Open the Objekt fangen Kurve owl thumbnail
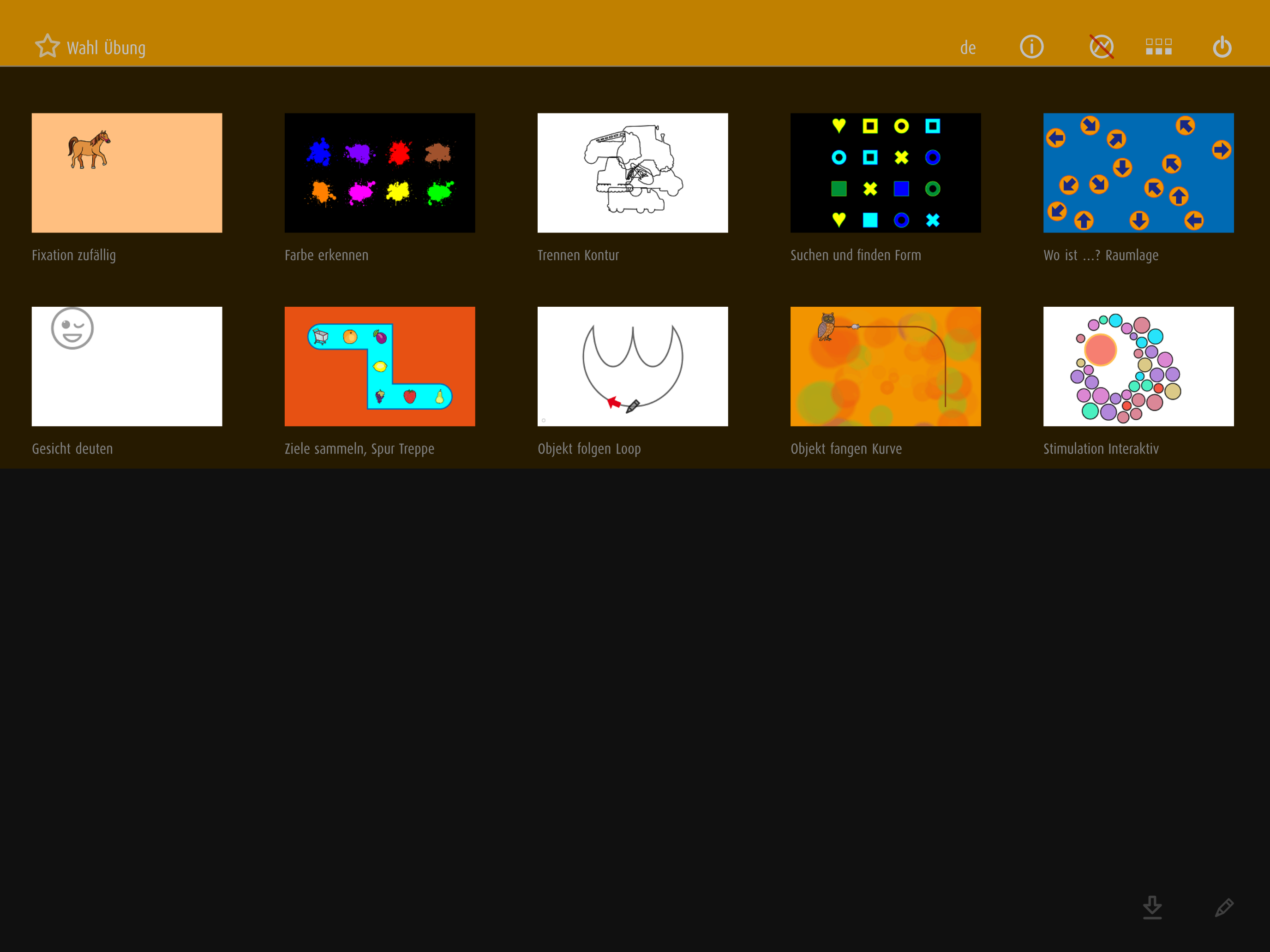This screenshot has height=952, width=1270. (x=885, y=366)
